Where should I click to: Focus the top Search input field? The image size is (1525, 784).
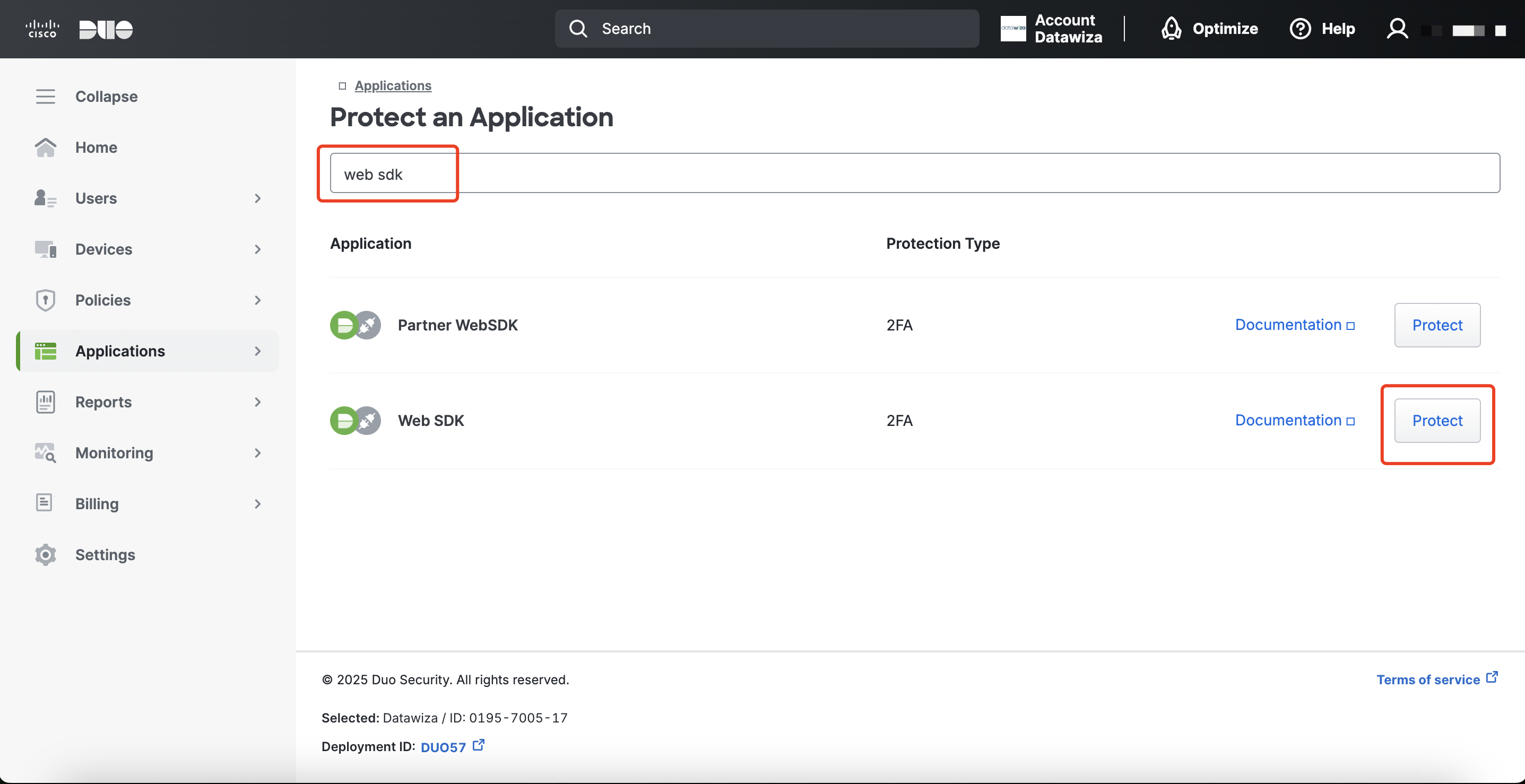(767, 29)
